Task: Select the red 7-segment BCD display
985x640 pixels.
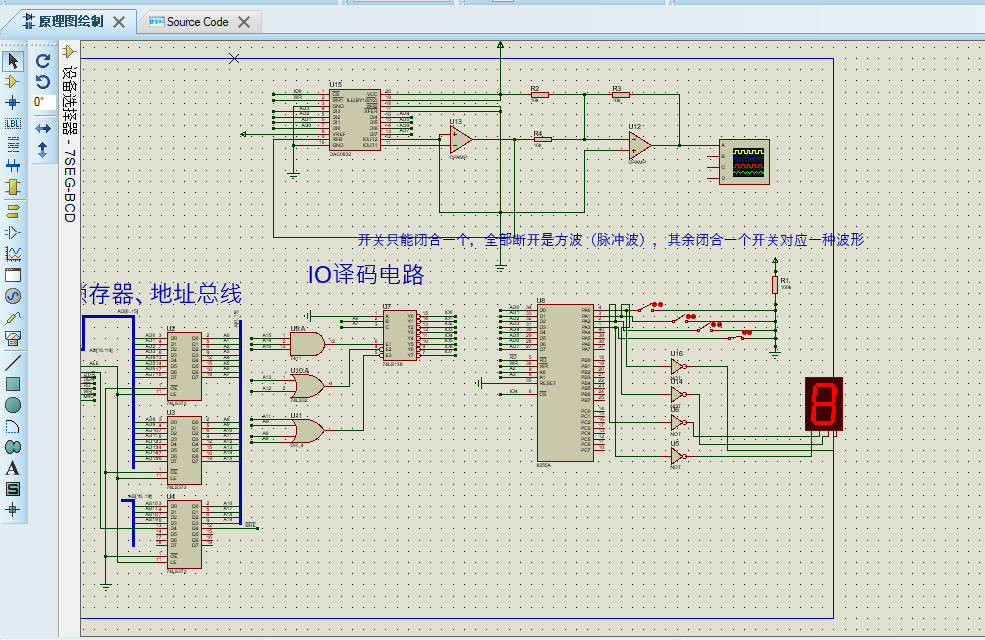Action: (x=824, y=404)
